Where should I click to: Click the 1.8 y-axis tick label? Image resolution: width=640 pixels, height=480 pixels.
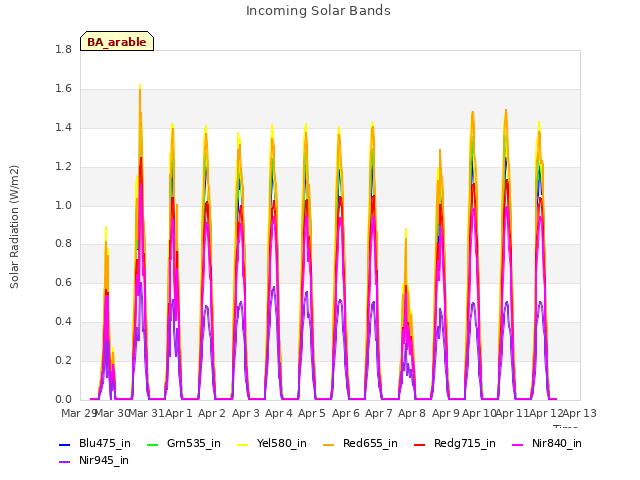click(63, 50)
